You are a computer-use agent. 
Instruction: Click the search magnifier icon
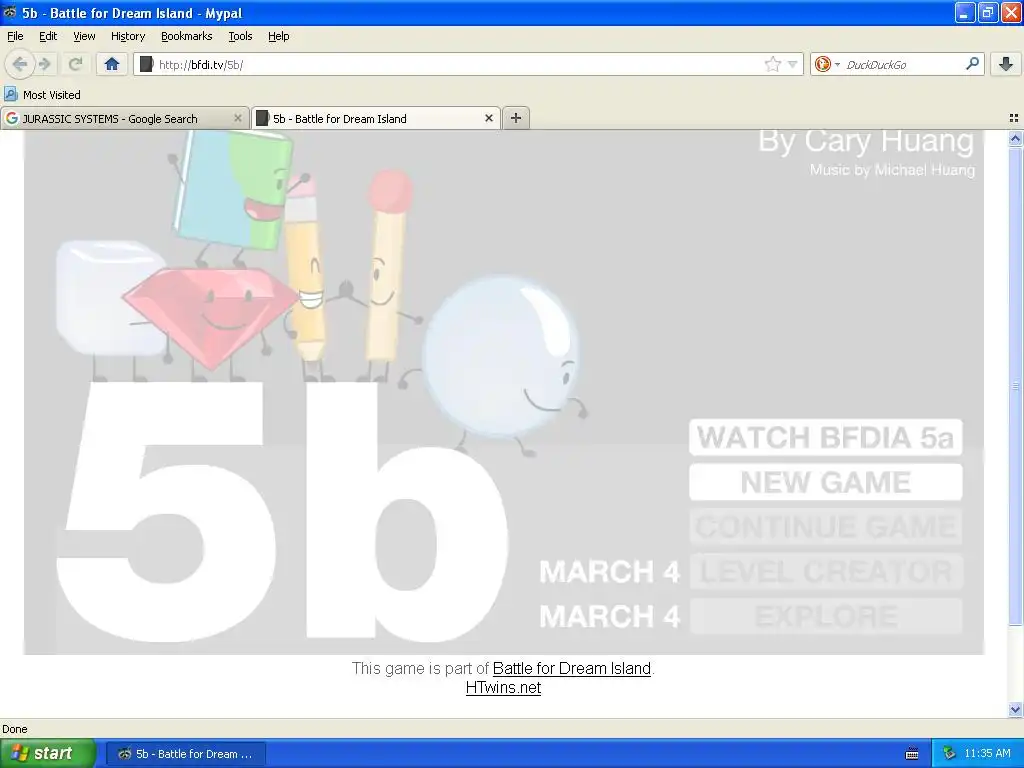click(972, 64)
